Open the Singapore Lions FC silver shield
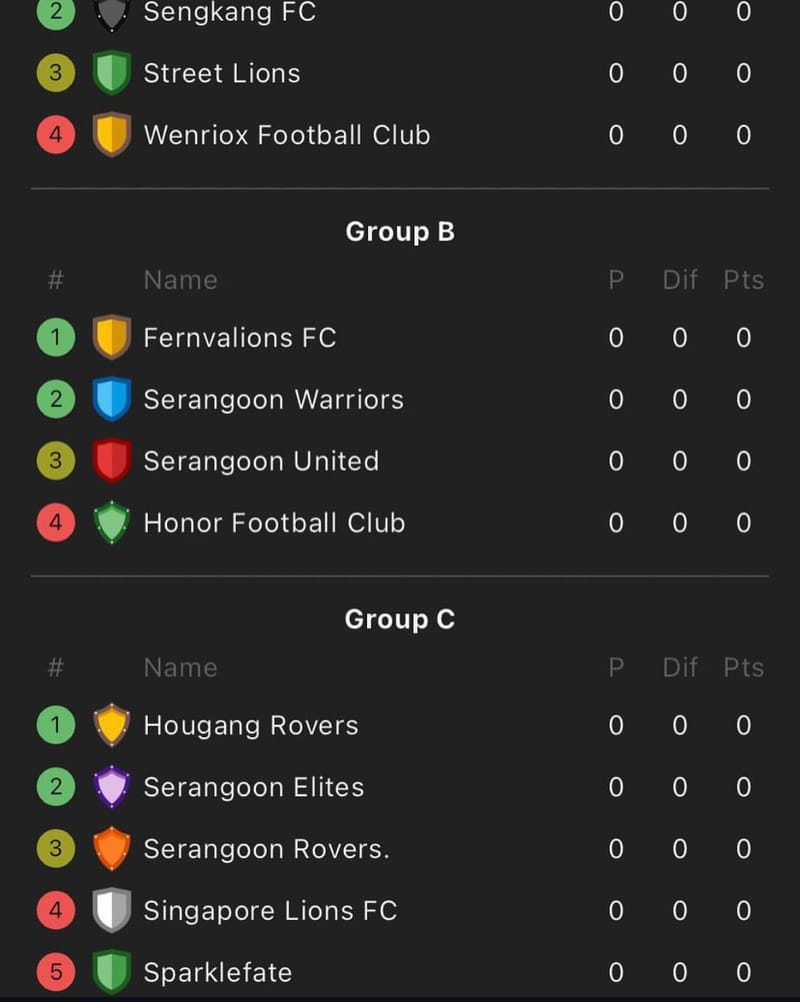This screenshot has width=800, height=1002. click(x=112, y=911)
